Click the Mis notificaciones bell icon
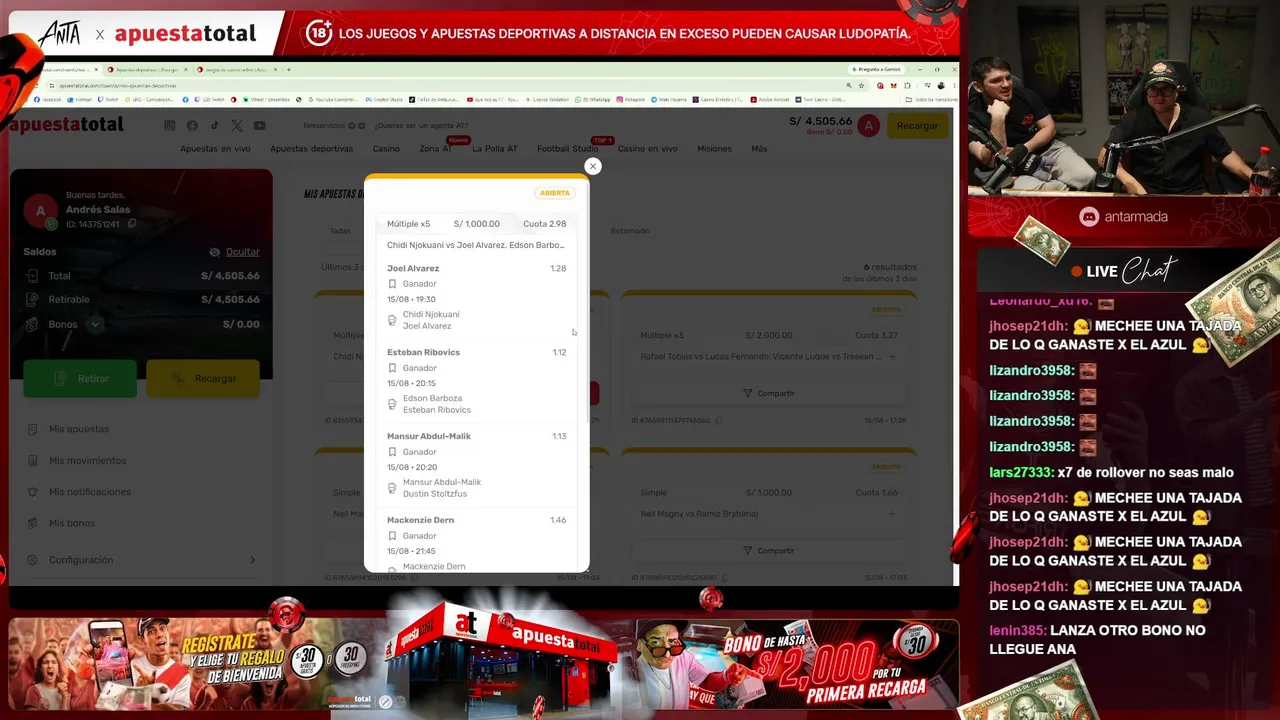 [33, 492]
